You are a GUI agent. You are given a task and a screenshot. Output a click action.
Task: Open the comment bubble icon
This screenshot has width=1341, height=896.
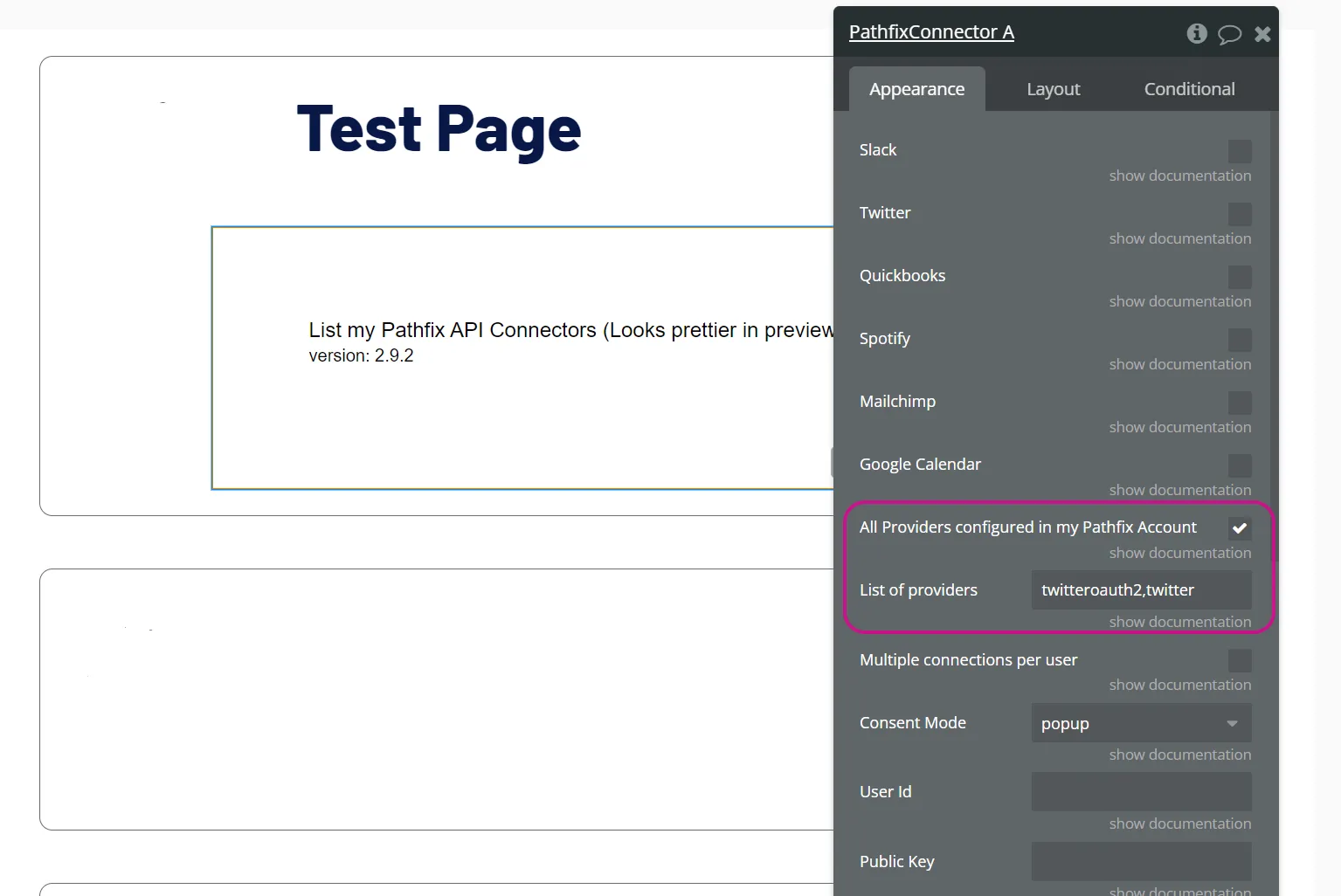click(1229, 34)
